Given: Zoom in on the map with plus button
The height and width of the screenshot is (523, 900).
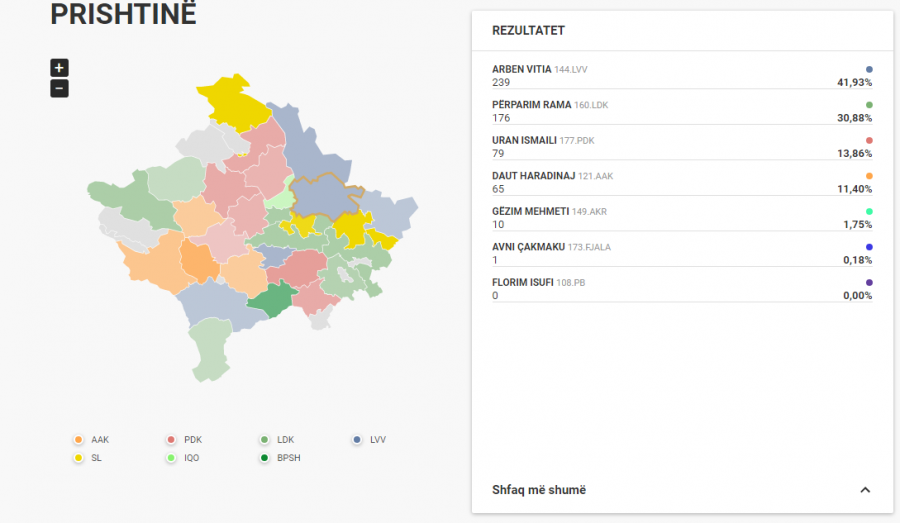Looking at the screenshot, I should [59, 68].
